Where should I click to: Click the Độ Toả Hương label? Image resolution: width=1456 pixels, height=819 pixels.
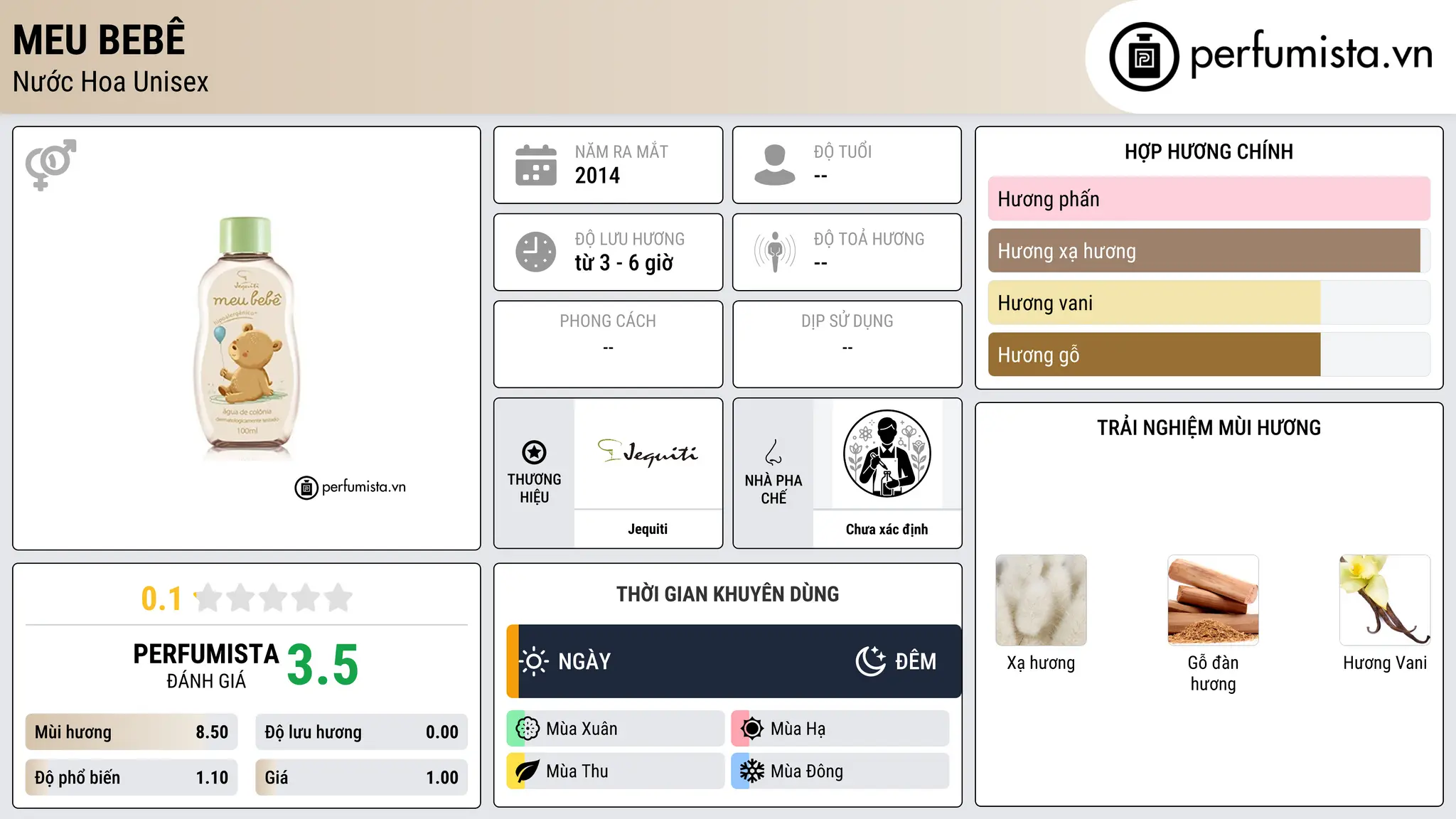tap(869, 239)
